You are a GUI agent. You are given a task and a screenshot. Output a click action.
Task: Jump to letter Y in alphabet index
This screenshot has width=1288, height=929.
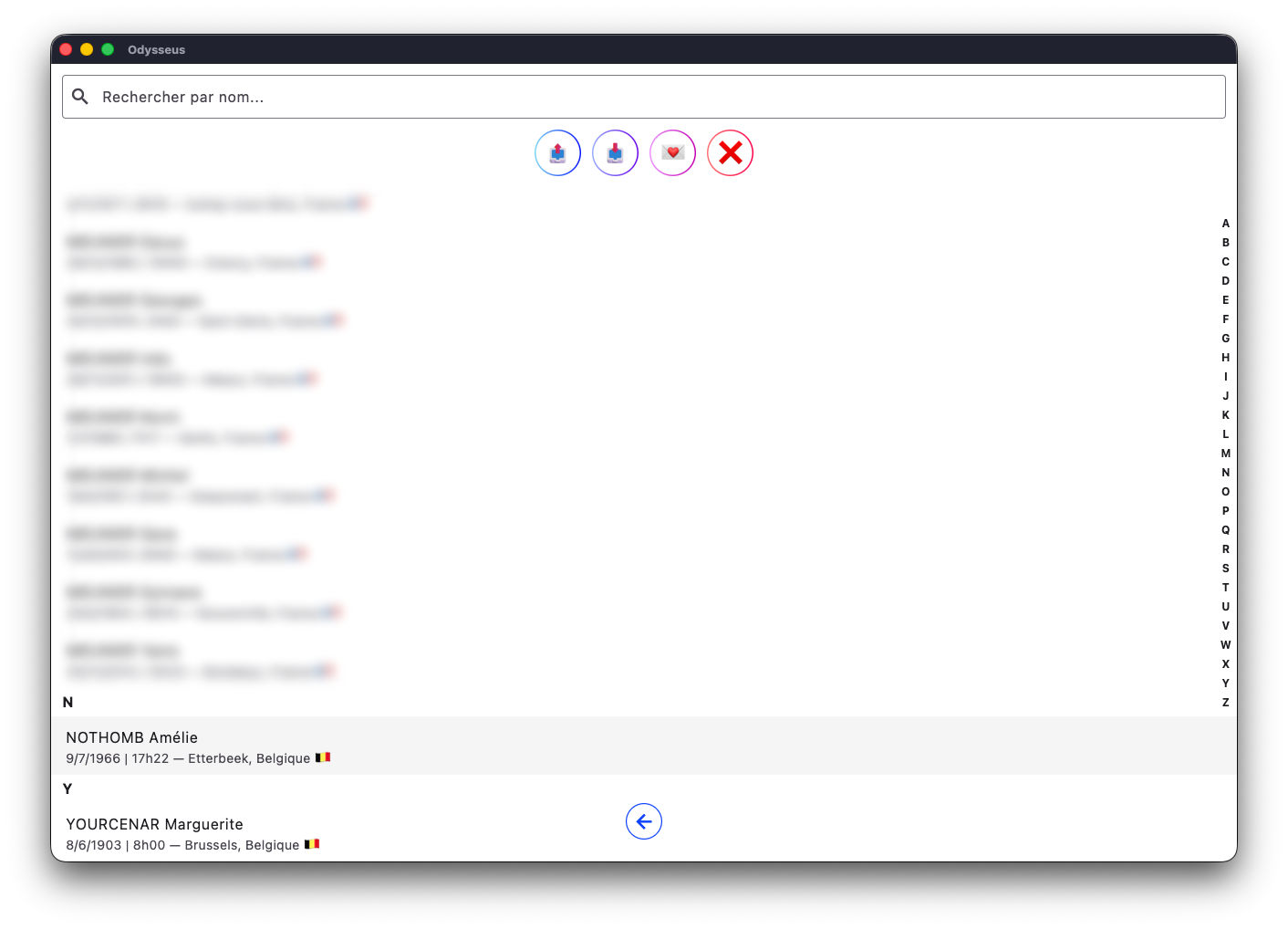point(1226,684)
